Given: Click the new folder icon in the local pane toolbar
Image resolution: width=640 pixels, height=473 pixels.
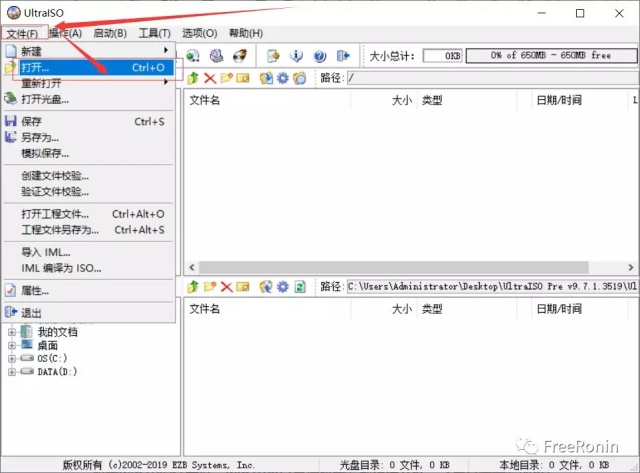Looking at the screenshot, I should [210, 286].
